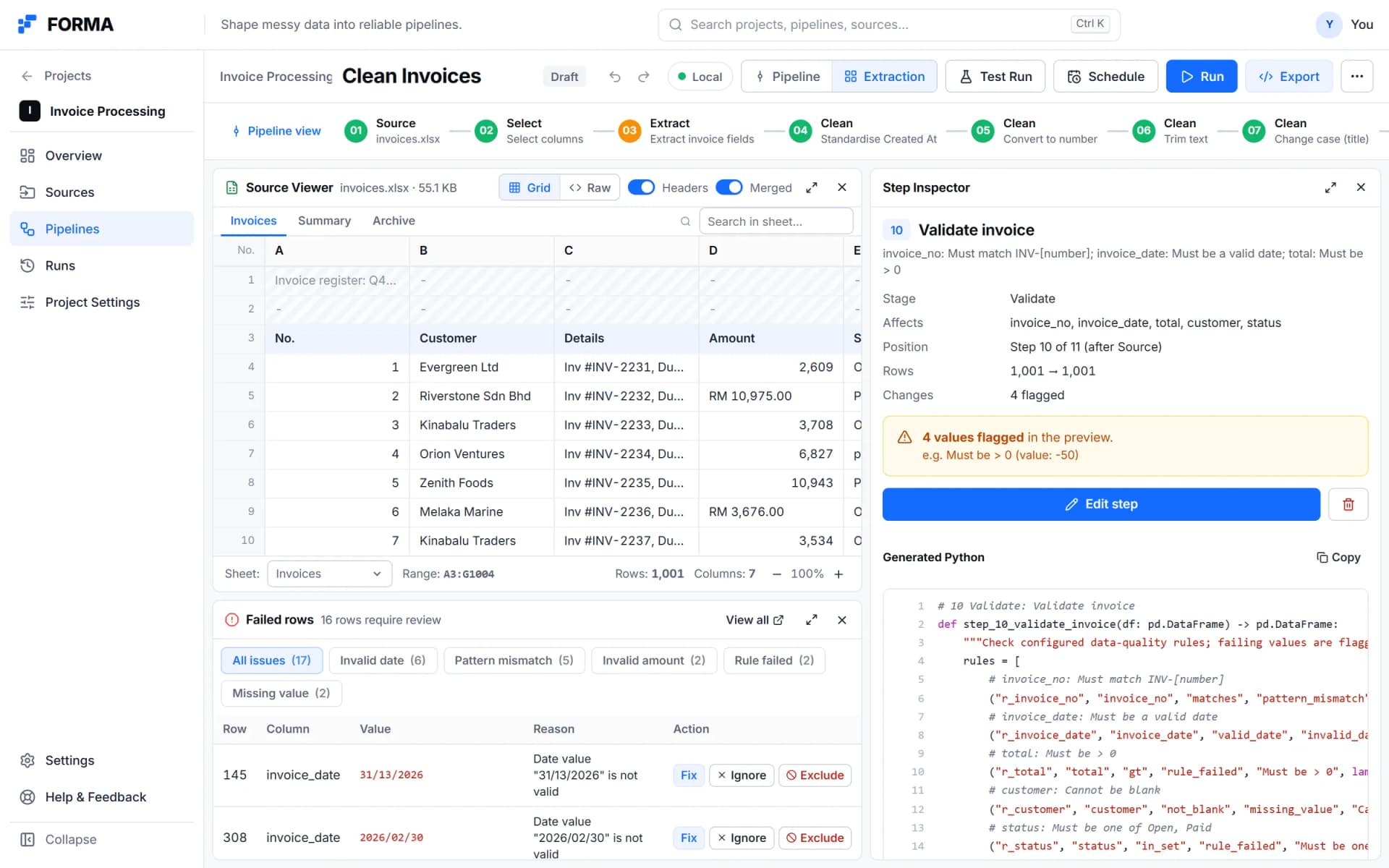The width and height of the screenshot is (1389, 868).
Task: Switch to Pipeline mode
Action: pos(787,77)
